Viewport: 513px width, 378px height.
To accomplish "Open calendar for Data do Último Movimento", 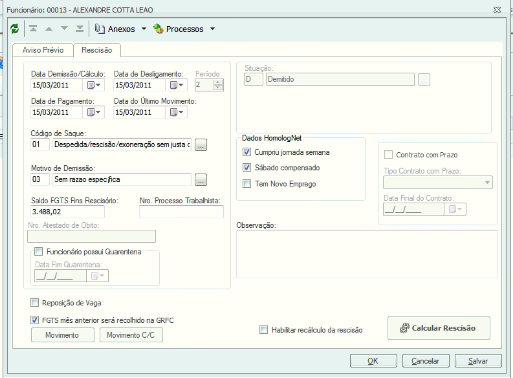I will [x=176, y=112].
